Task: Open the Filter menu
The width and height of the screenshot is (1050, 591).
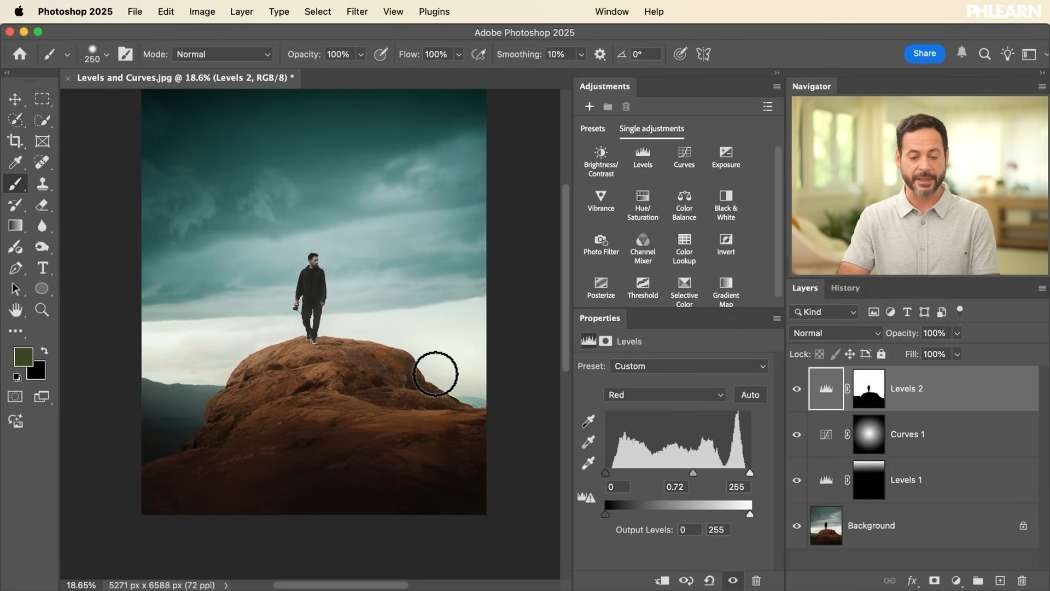Action: coord(357,11)
